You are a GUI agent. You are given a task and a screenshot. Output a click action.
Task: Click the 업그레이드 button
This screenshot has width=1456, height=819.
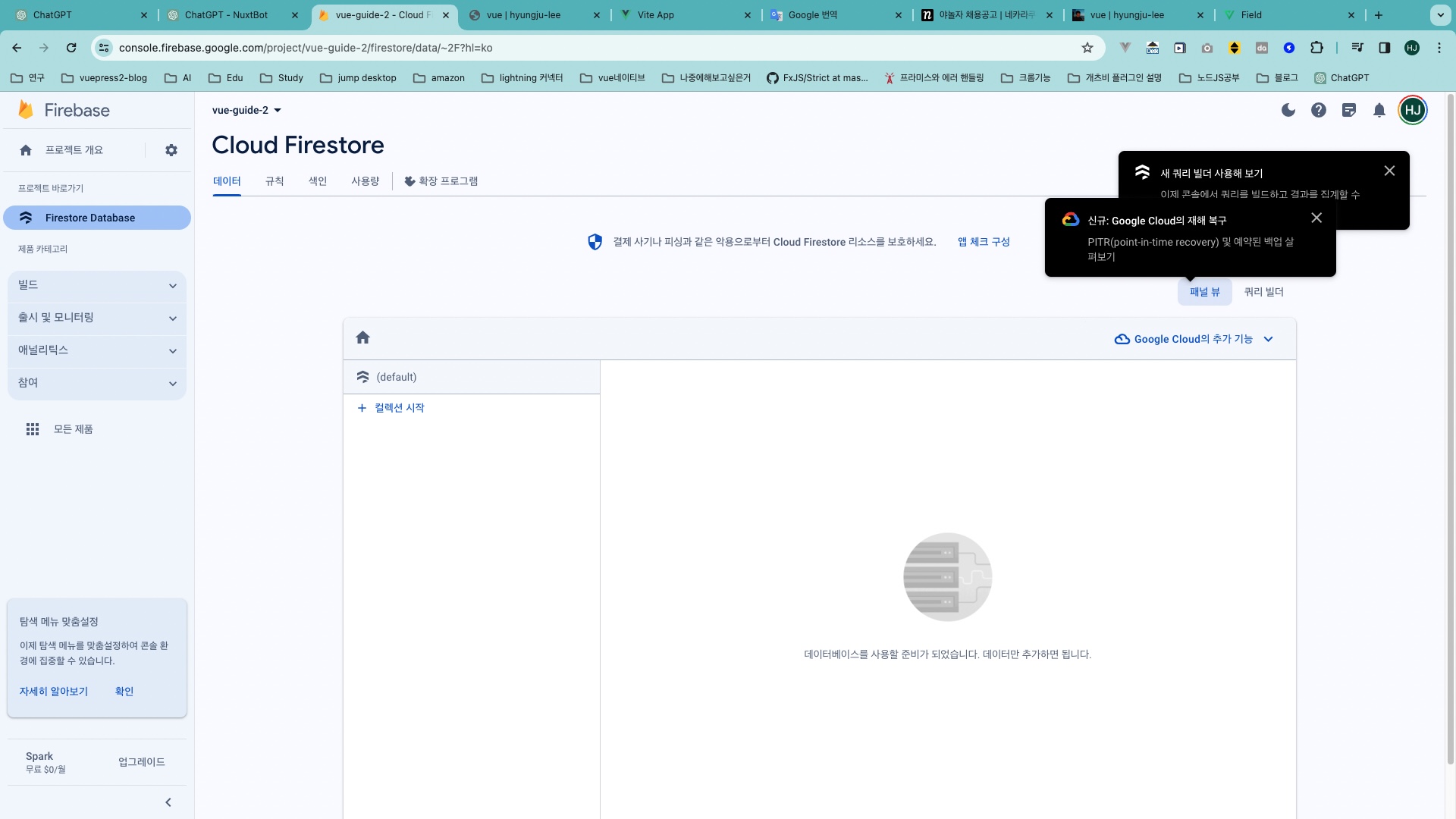click(x=142, y=762)
